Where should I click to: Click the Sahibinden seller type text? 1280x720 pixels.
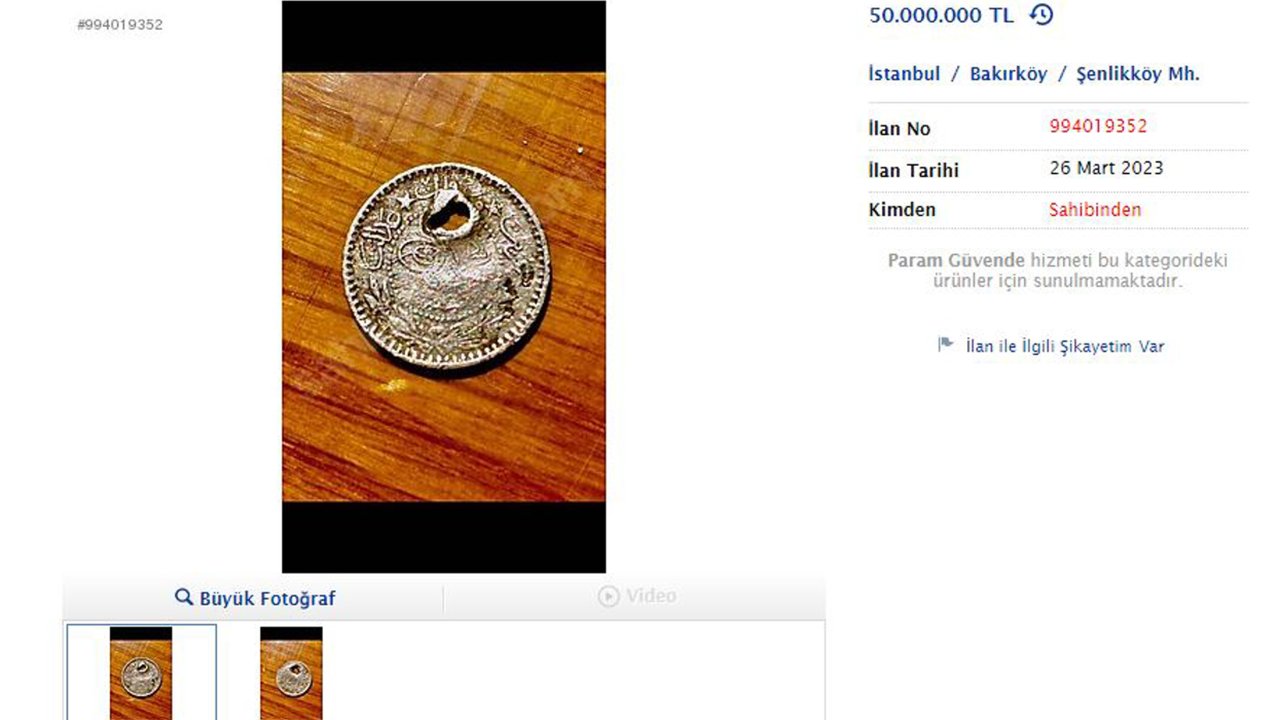1095,210
